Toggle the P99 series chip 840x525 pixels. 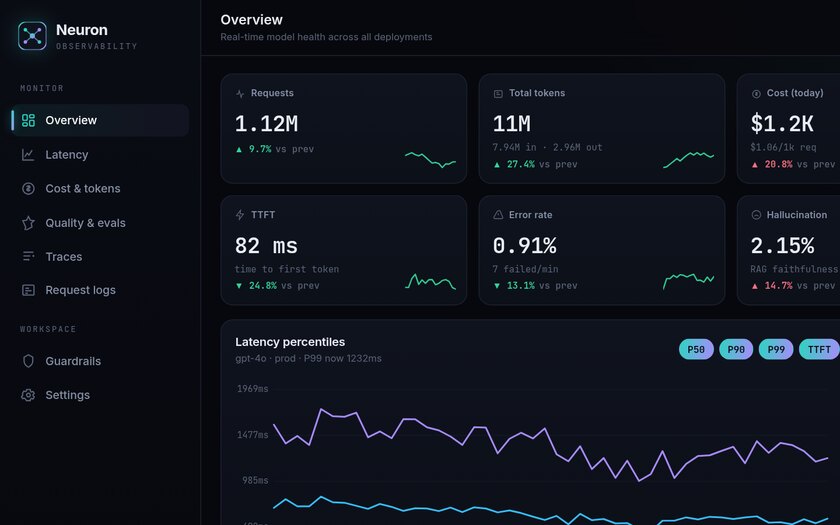tap(776, 349)
